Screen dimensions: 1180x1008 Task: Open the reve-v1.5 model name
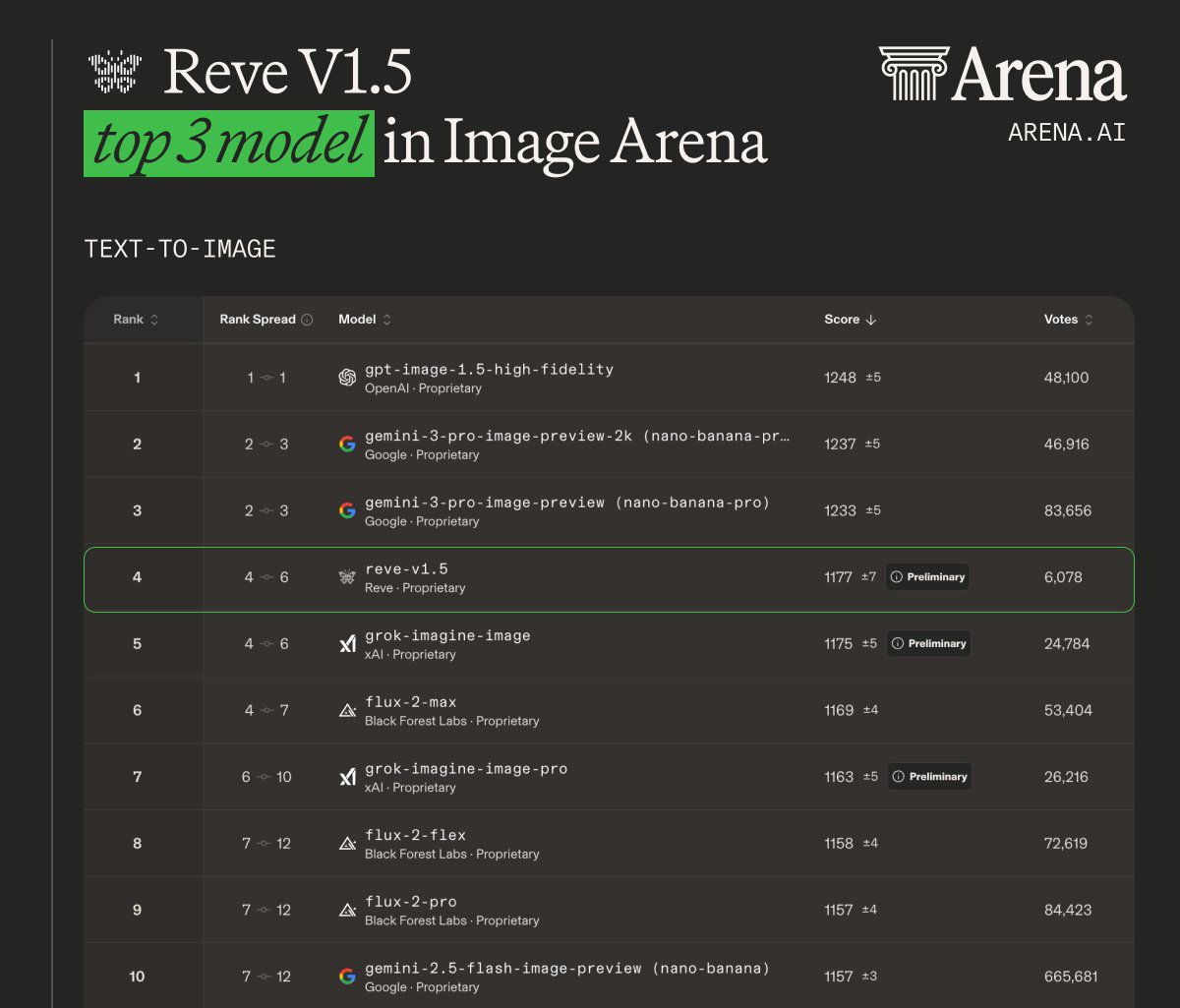[406, 569]
